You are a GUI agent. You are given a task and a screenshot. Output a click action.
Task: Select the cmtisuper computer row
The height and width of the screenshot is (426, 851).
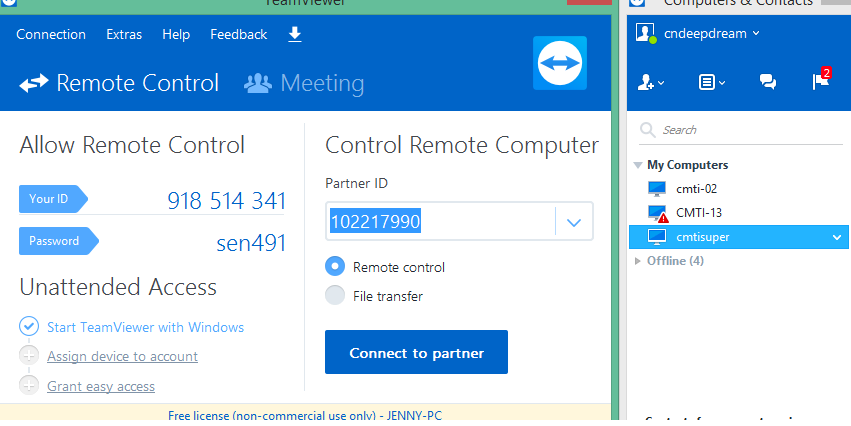[738, 237]
